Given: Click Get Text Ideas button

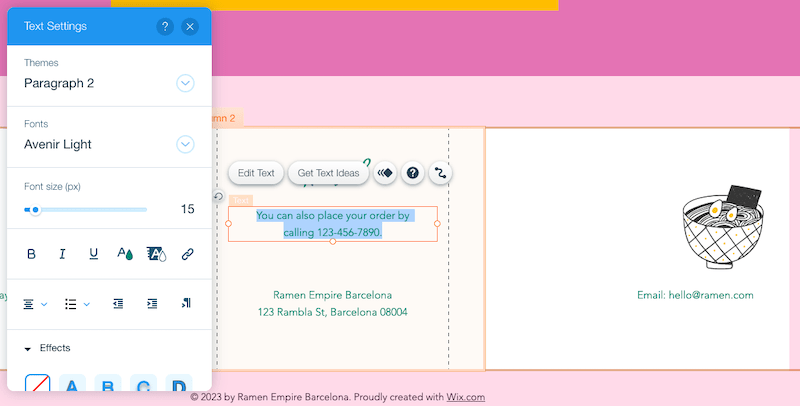Looking at the screenshot, I should tap(329, 173).
